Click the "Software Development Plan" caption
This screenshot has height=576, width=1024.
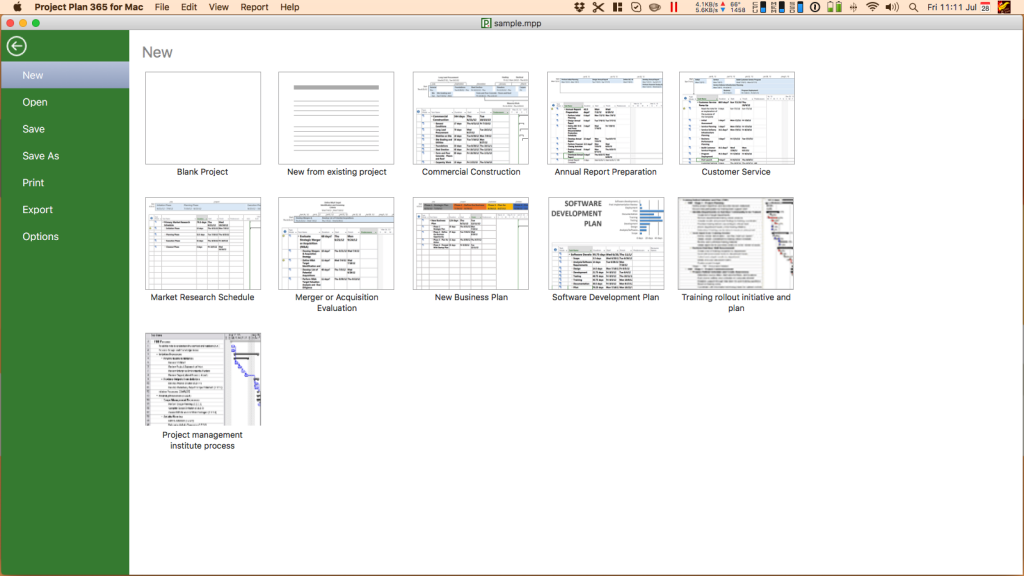(605, 297)
